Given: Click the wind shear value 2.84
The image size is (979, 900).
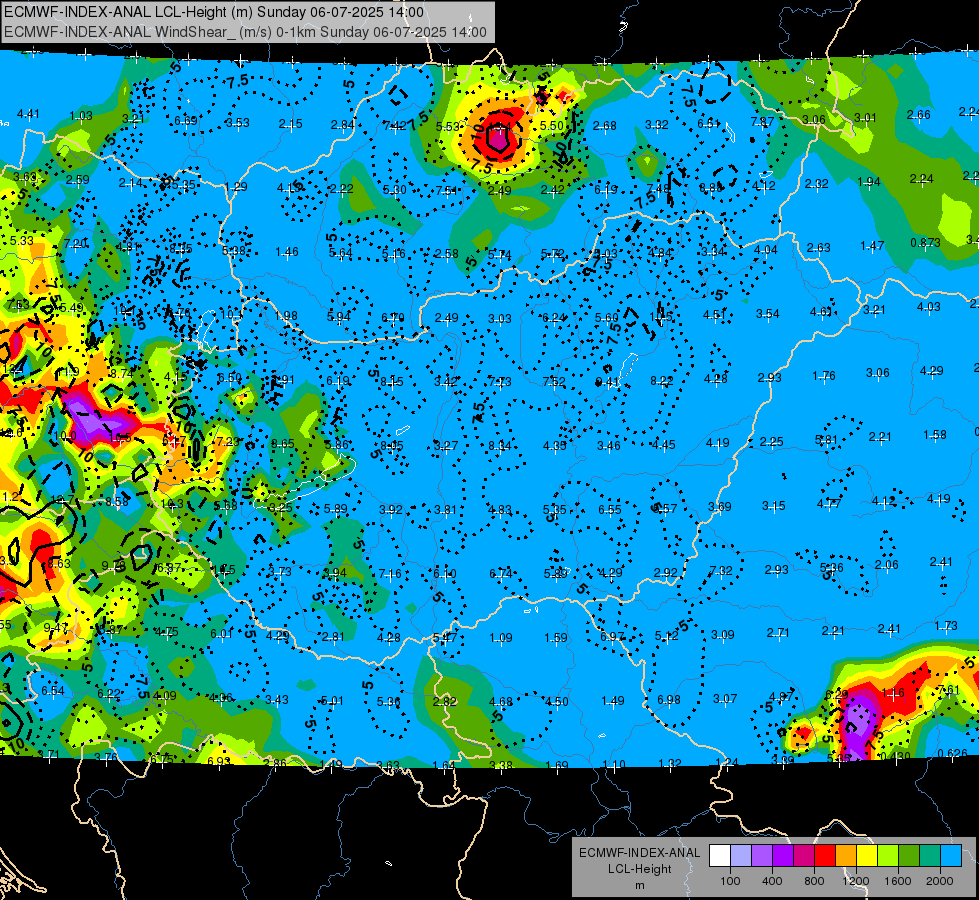Looking at the screenshot, I should pyautogui.click(x=343, y=124).
